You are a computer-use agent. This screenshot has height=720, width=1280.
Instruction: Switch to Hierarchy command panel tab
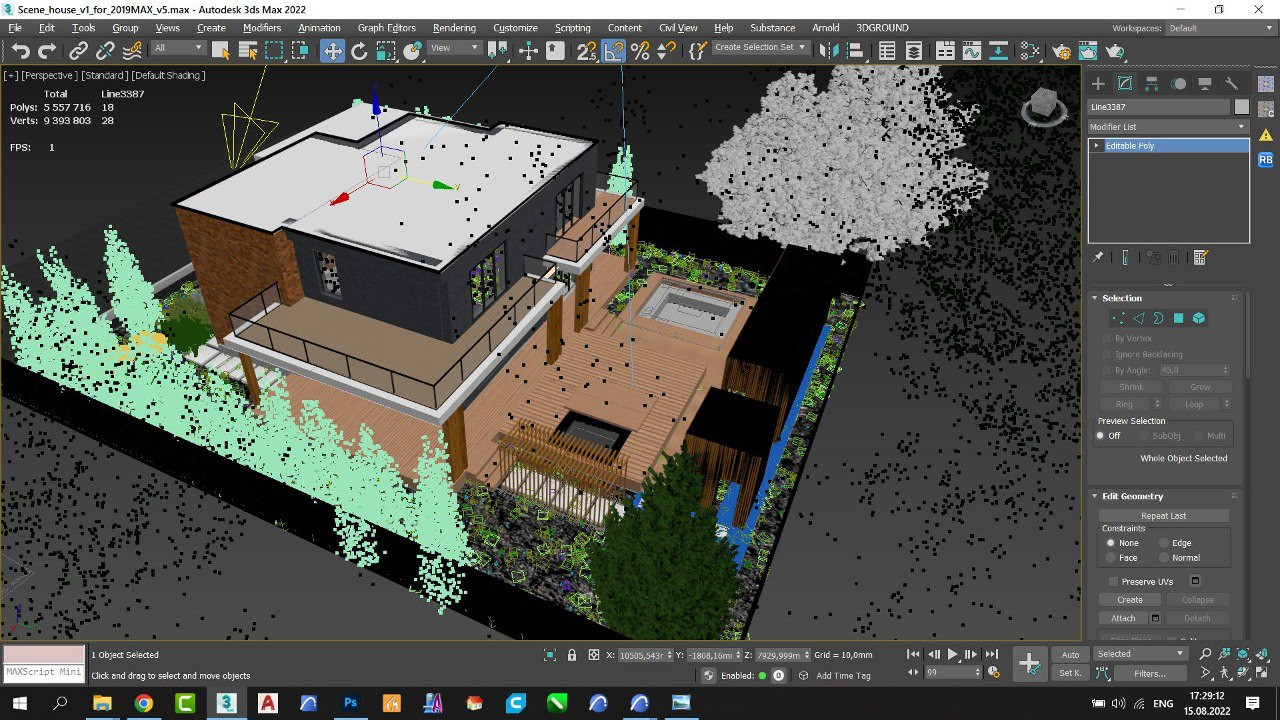coord(1152,84)
